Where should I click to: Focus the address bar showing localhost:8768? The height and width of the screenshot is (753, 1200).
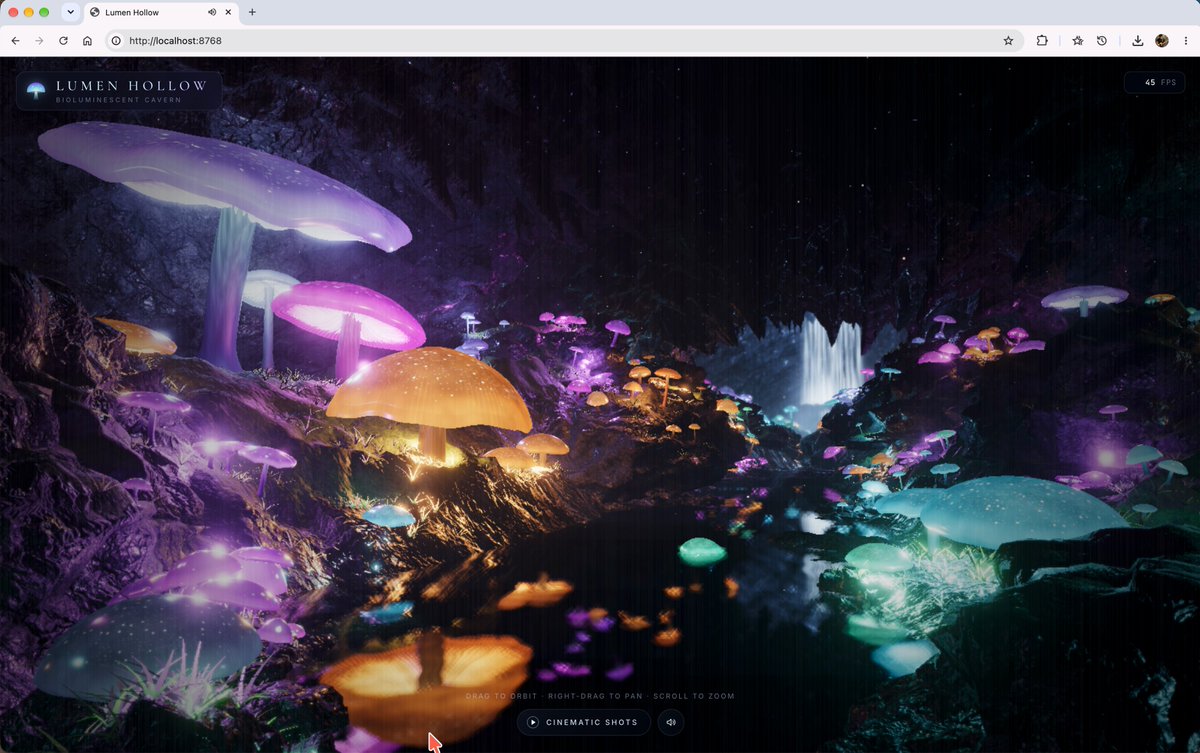[560, 41]
